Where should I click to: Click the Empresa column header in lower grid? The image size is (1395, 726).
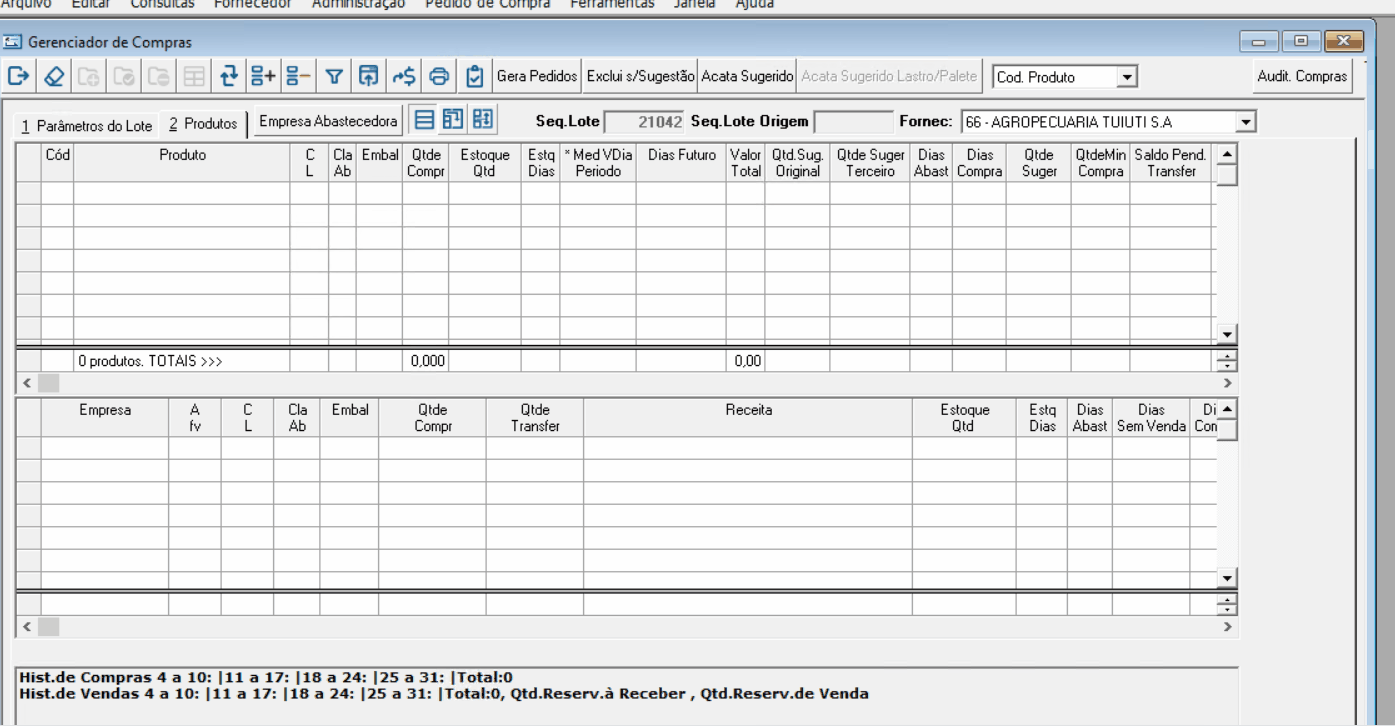[x=105, y=417]
